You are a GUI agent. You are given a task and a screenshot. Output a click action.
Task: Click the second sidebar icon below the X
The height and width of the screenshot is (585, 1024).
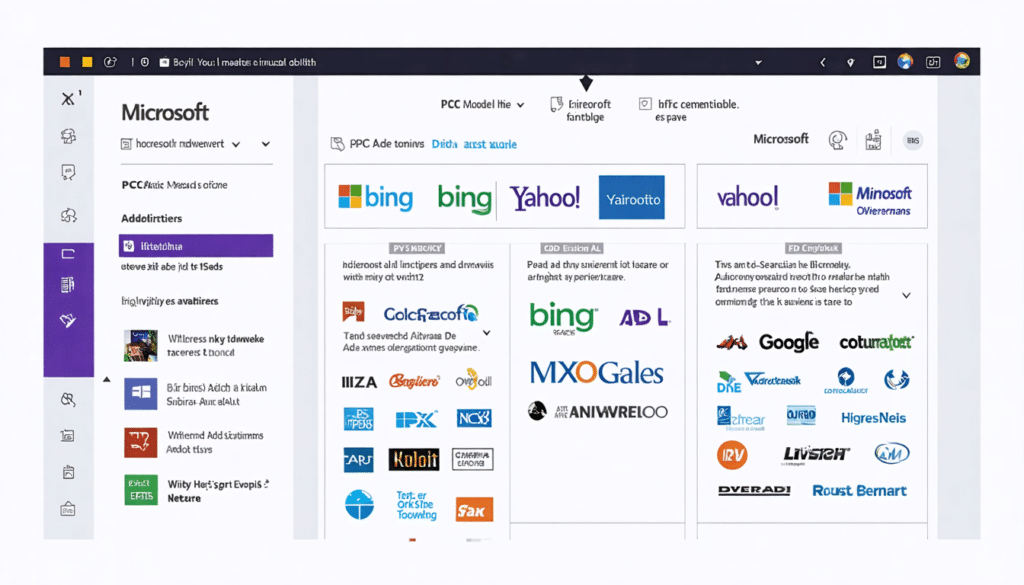tap(69, 136)
